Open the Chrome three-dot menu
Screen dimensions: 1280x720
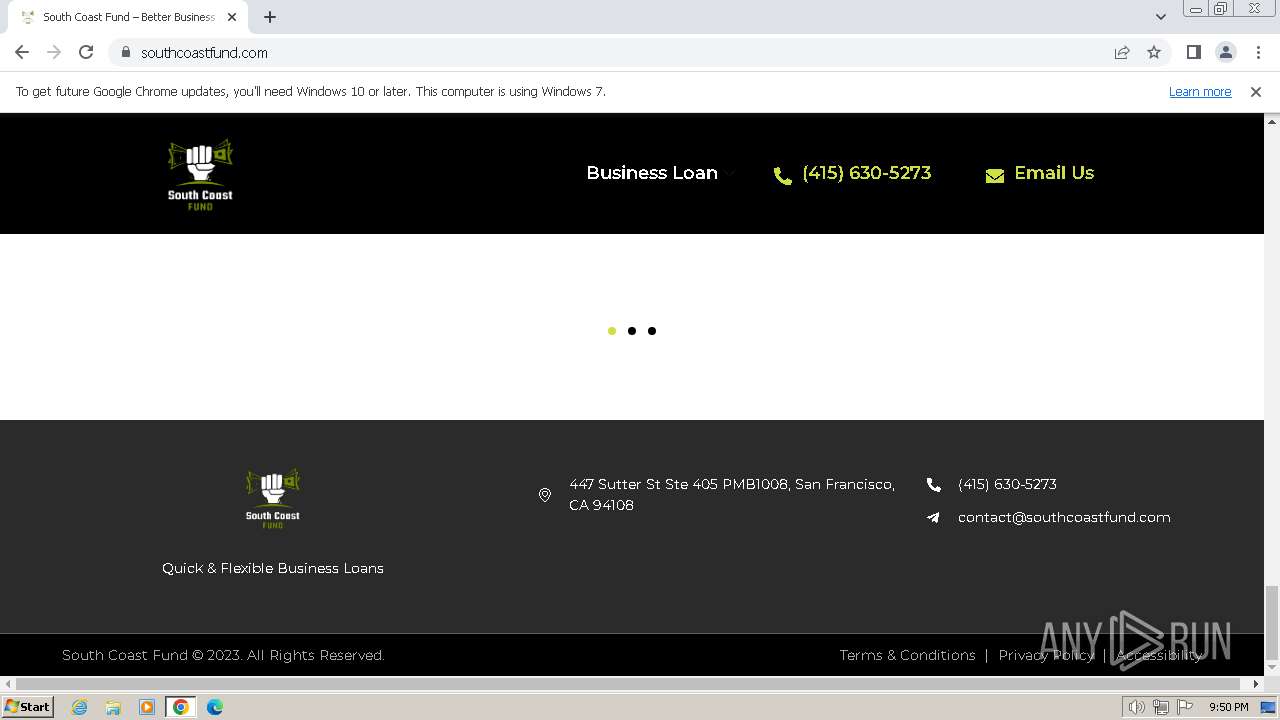coord(1258,52)
